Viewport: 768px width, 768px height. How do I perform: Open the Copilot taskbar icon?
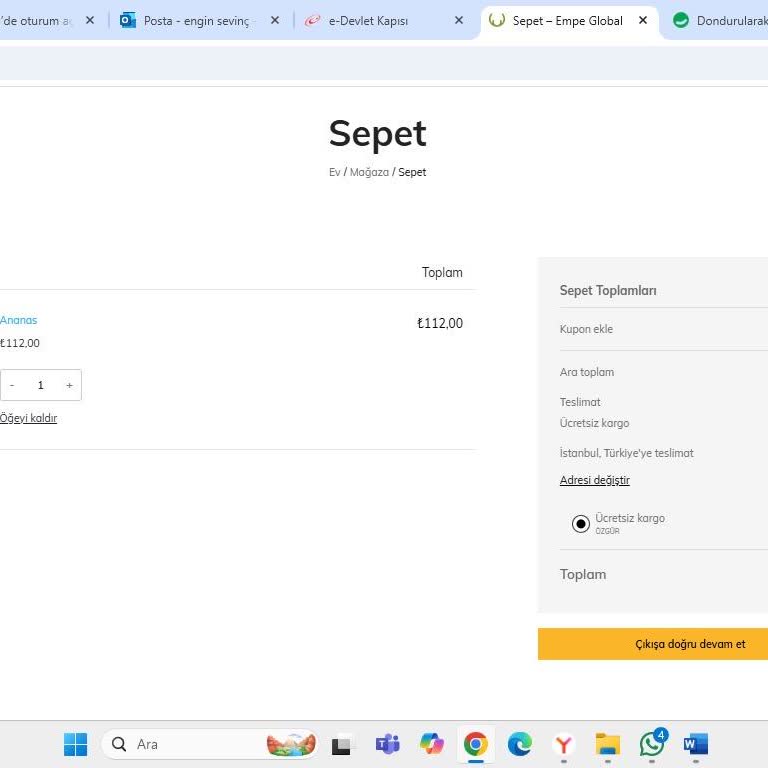coord(432,744)
